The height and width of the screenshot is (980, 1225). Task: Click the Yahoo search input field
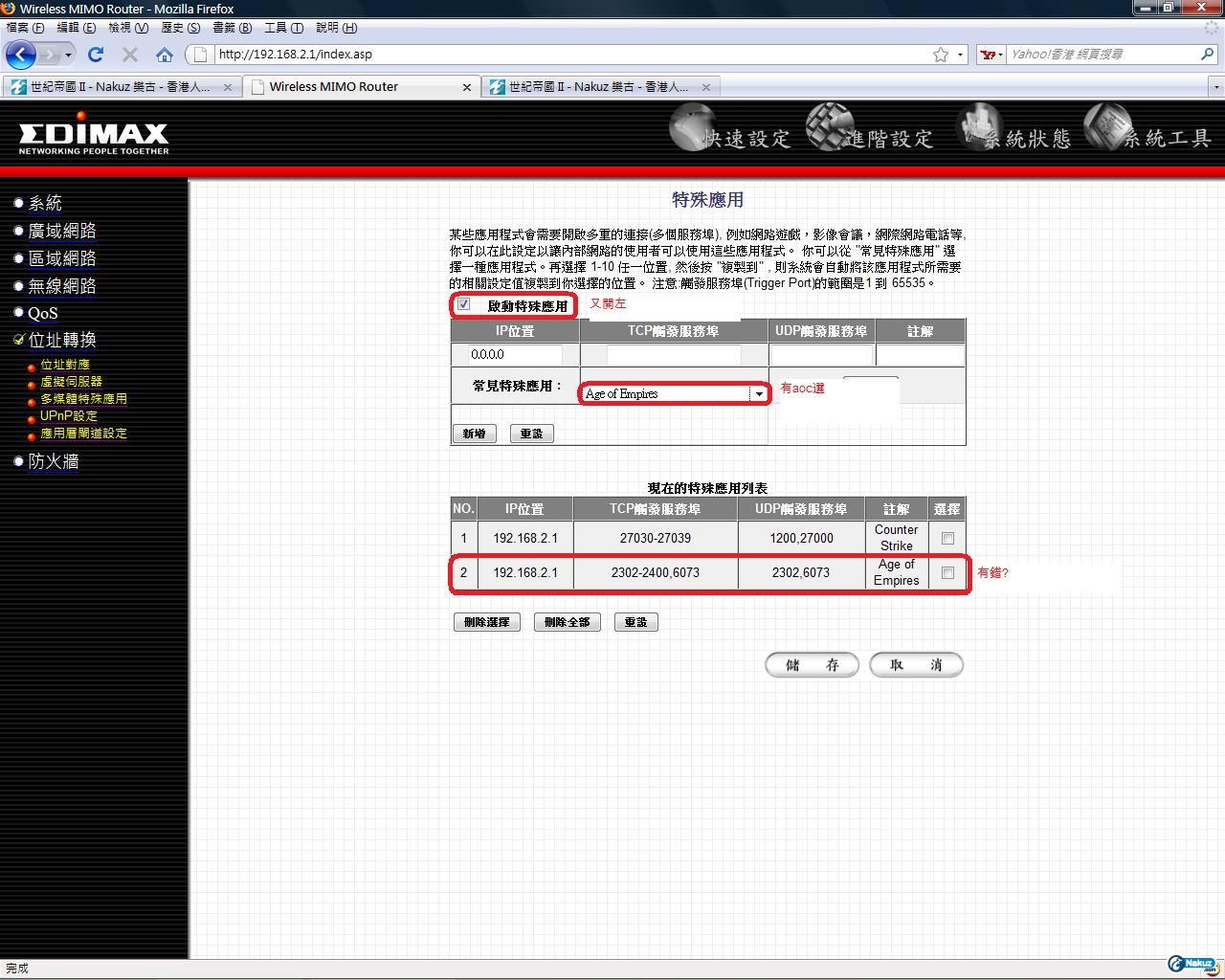tap(1102, 55)
